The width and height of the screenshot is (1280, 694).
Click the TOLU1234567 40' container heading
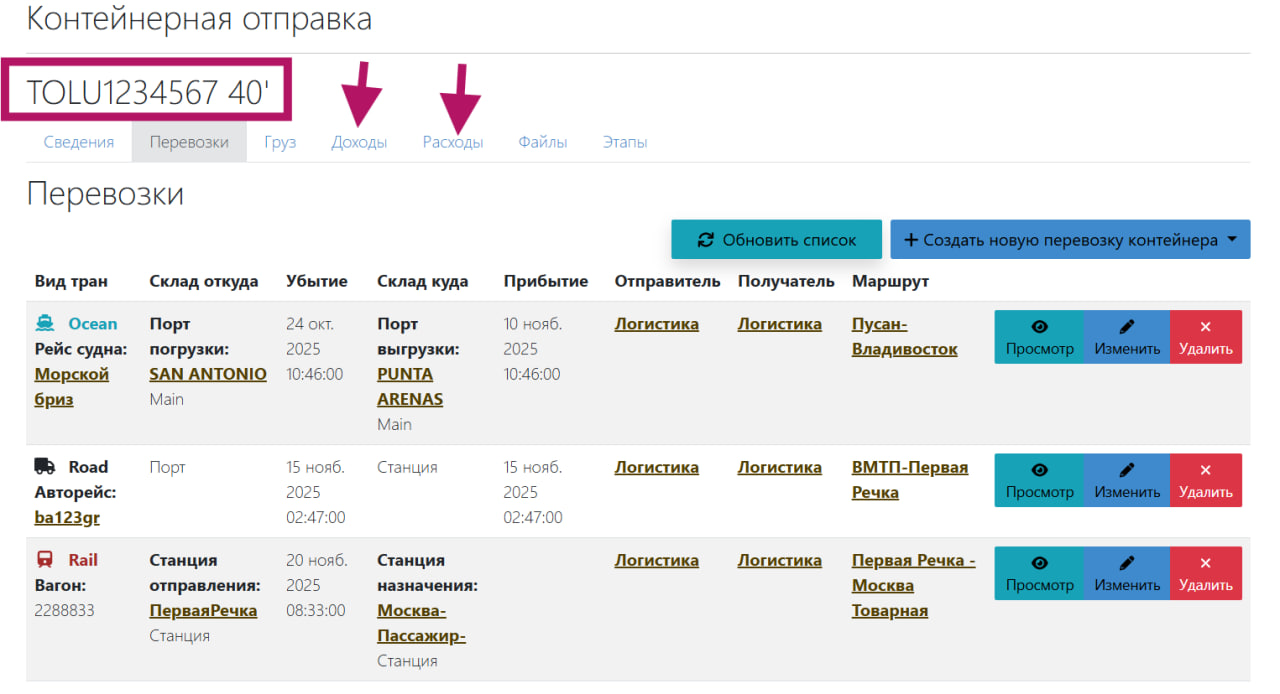pos(148,92)
